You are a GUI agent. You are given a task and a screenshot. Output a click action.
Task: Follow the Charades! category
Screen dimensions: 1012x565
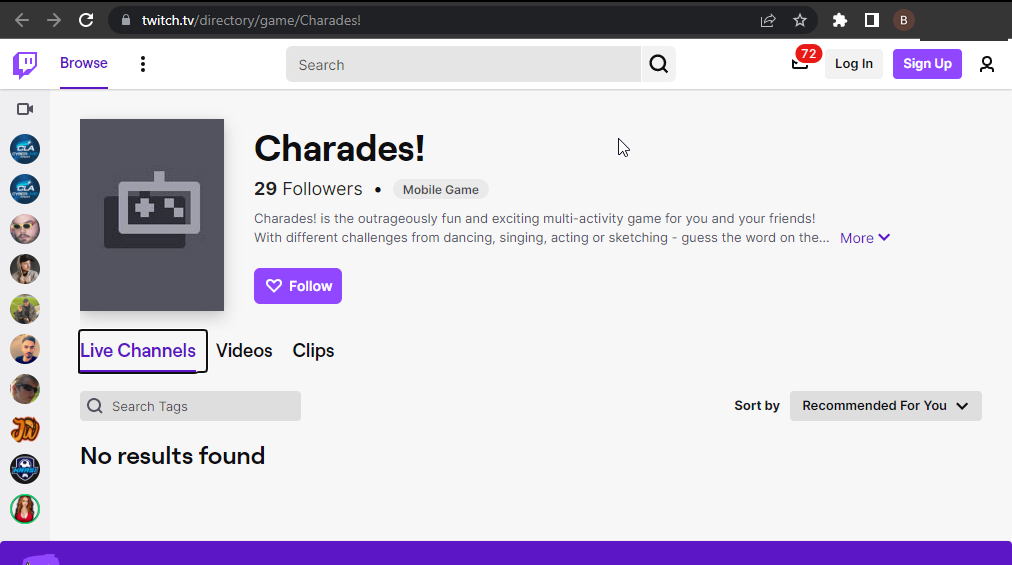298,286
